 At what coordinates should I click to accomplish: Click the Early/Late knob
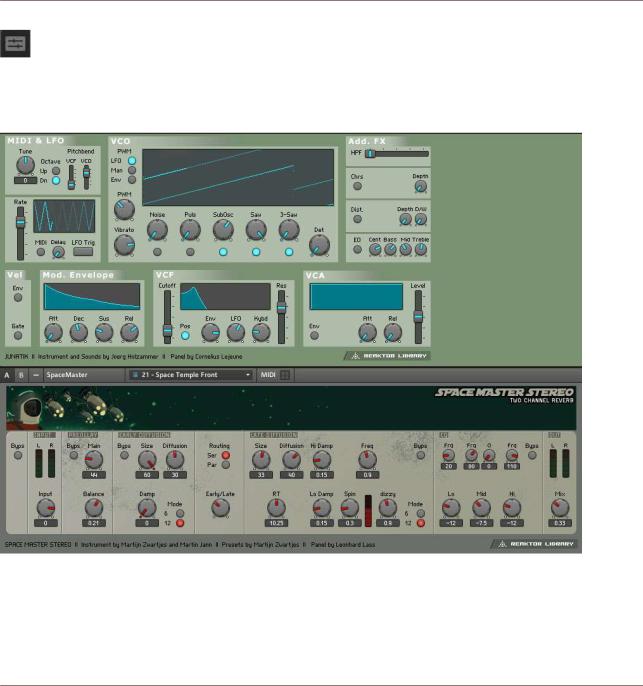[220, 508]
